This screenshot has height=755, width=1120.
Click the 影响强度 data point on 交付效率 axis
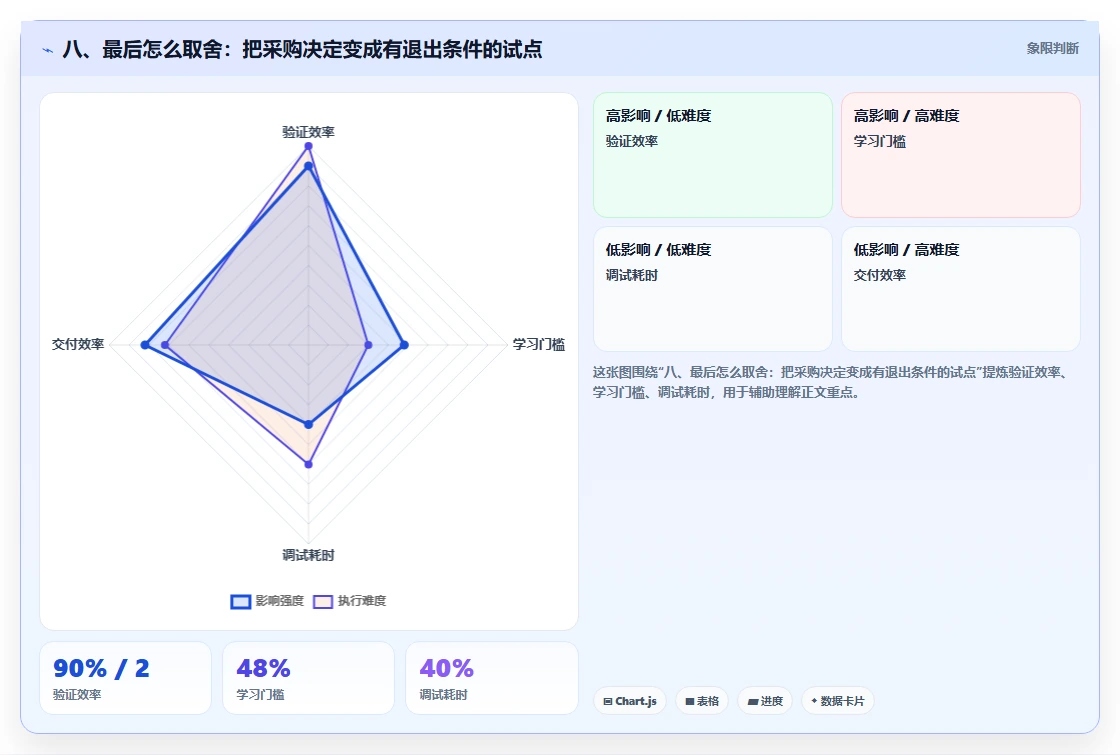click(145, 345)
